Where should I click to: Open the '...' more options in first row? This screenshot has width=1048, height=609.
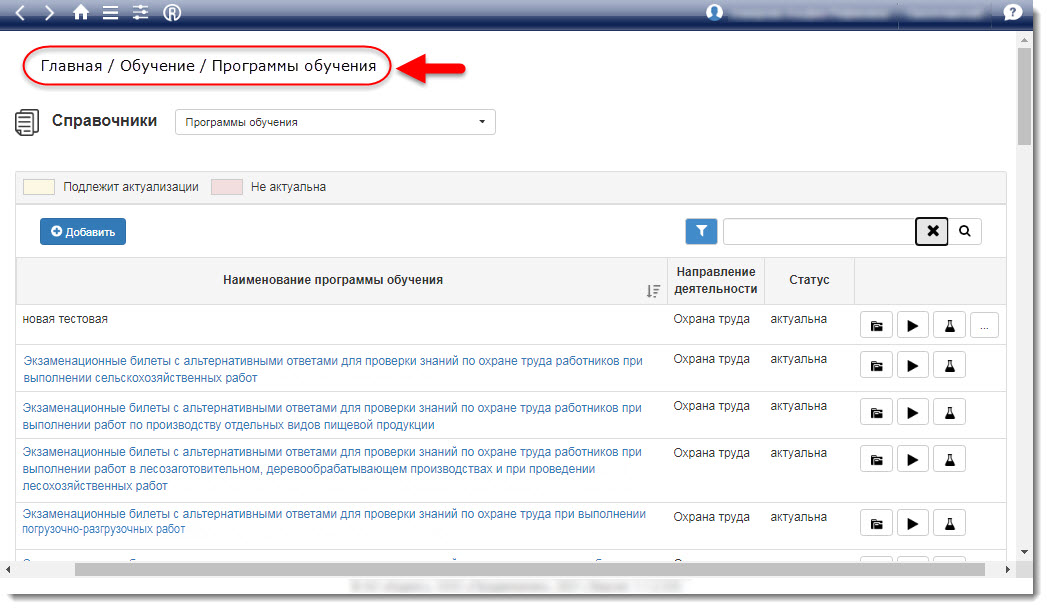(x=984, y=325)
